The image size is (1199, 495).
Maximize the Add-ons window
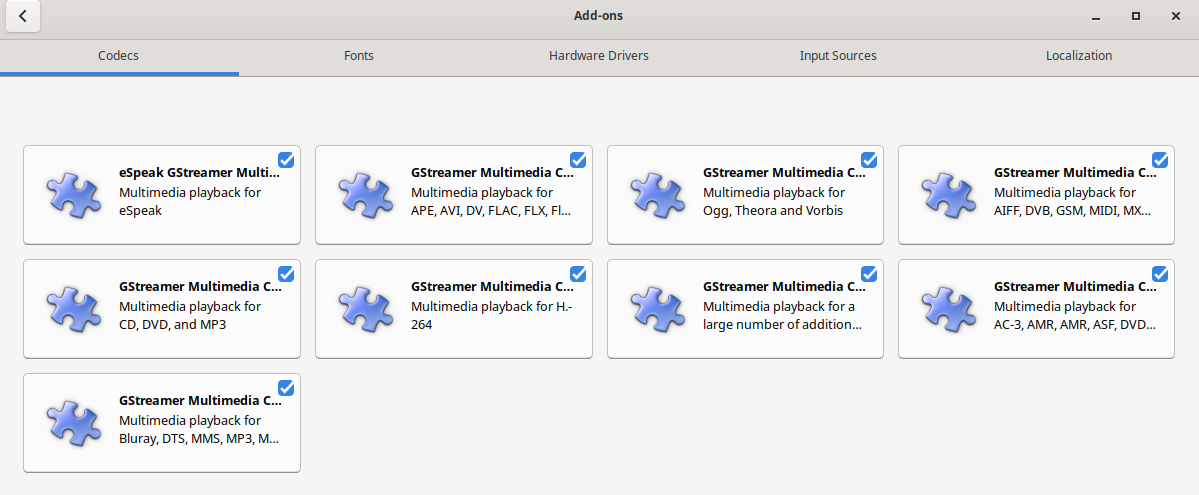[1136, 16]
